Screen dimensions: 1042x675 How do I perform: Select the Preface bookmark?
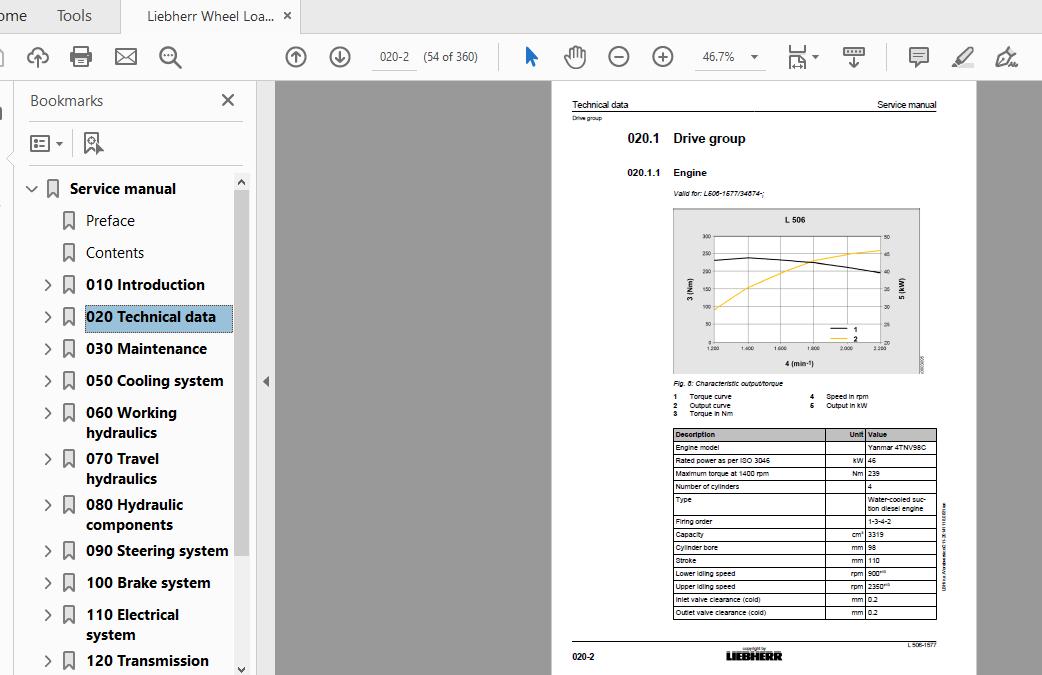[x=112, y=220]
